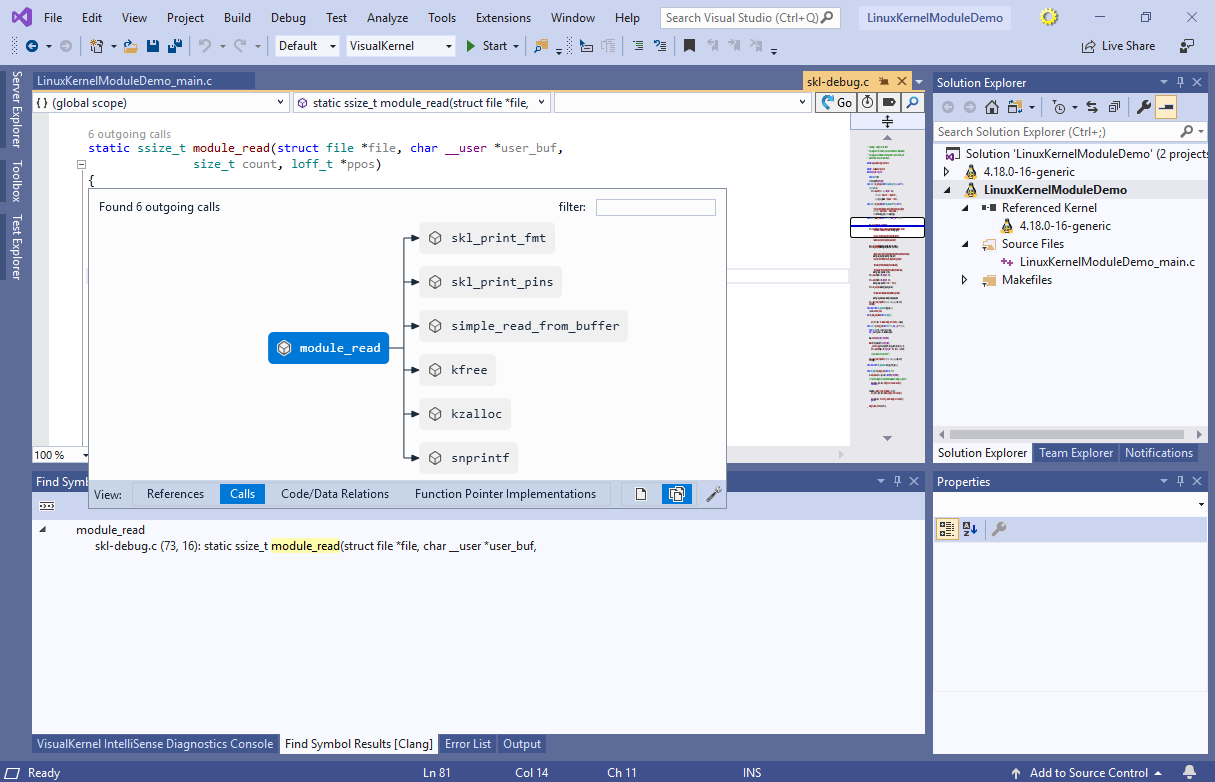Click the Save file icon
The width and height of the screenshot is (1215, 782).
tap(153, 46)
